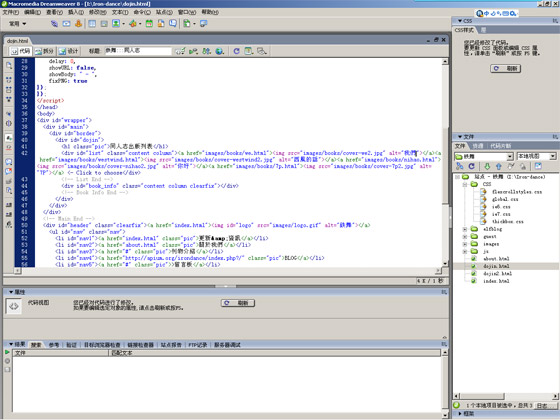Select global.css in file tree
The height and width of the screenshot is (420, 560).
click(505, 199)
